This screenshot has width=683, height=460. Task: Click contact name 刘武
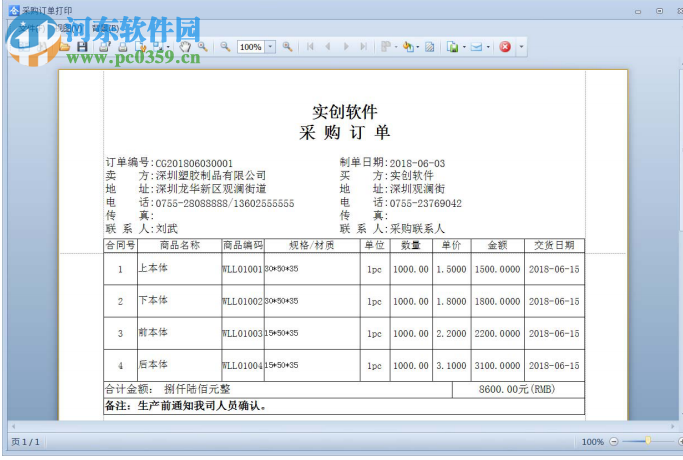click(166, 229)
